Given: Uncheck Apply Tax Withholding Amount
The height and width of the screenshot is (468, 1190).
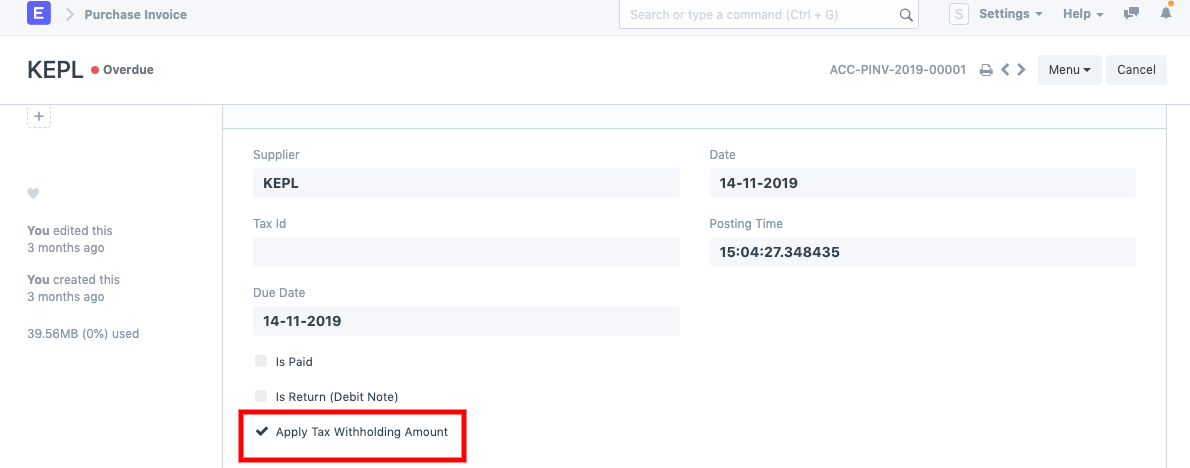Looking at the screenshot, I should pos(262,432).
